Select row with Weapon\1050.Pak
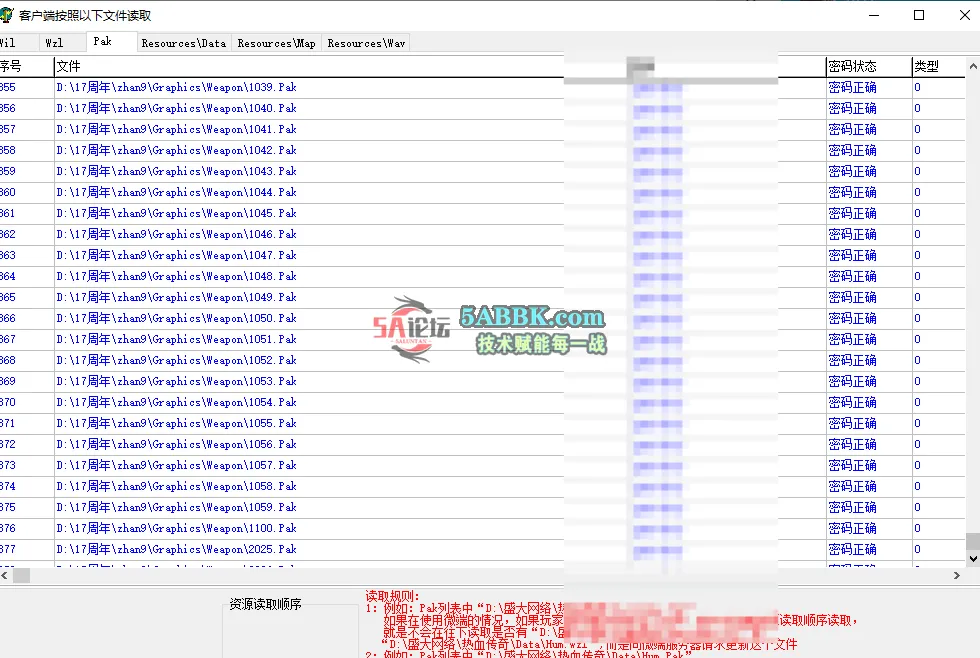 (482, 319)
